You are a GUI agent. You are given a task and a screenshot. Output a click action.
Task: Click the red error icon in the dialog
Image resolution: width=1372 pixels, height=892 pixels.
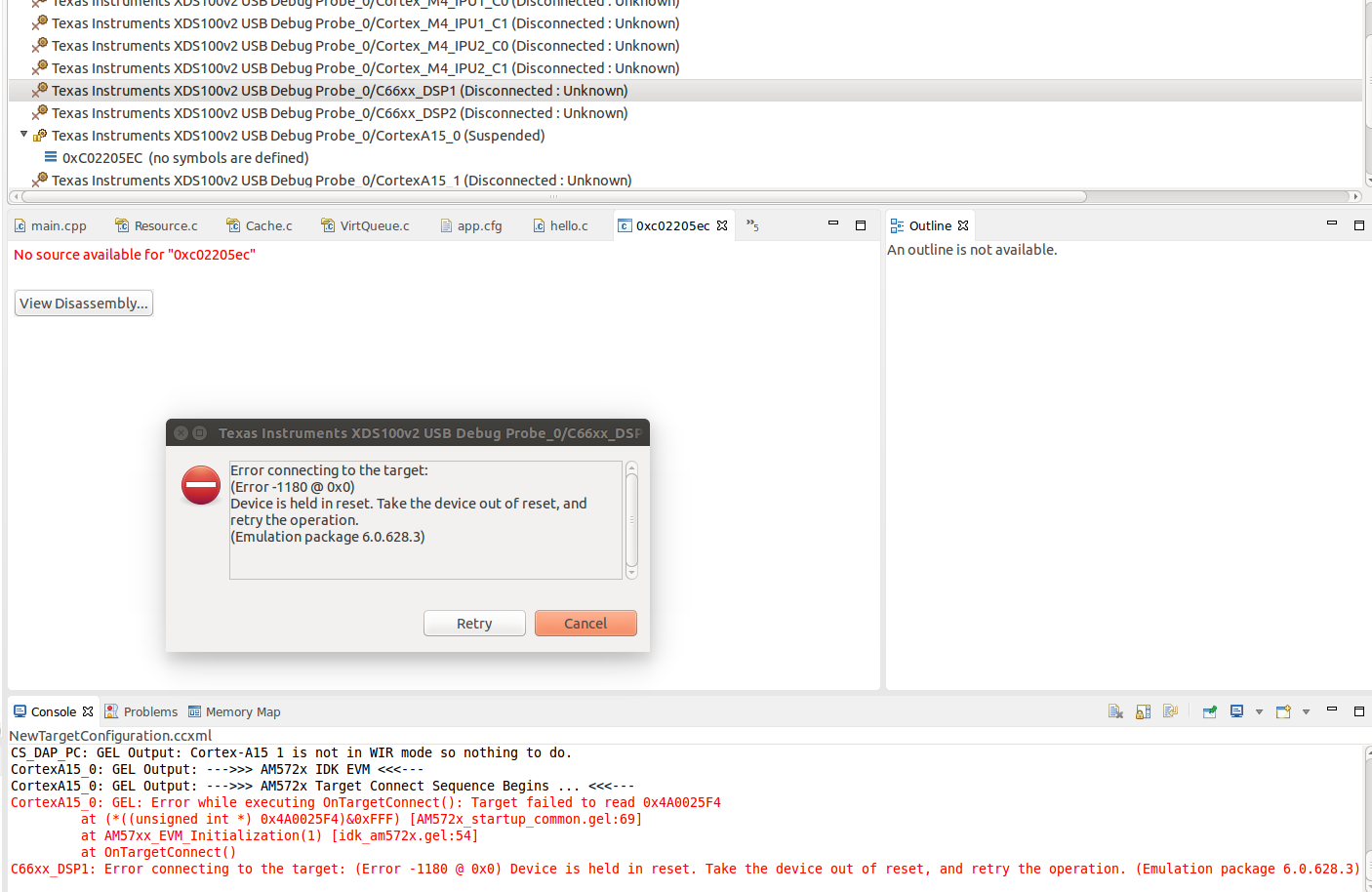pyautogui.click(x=201, y=485)
